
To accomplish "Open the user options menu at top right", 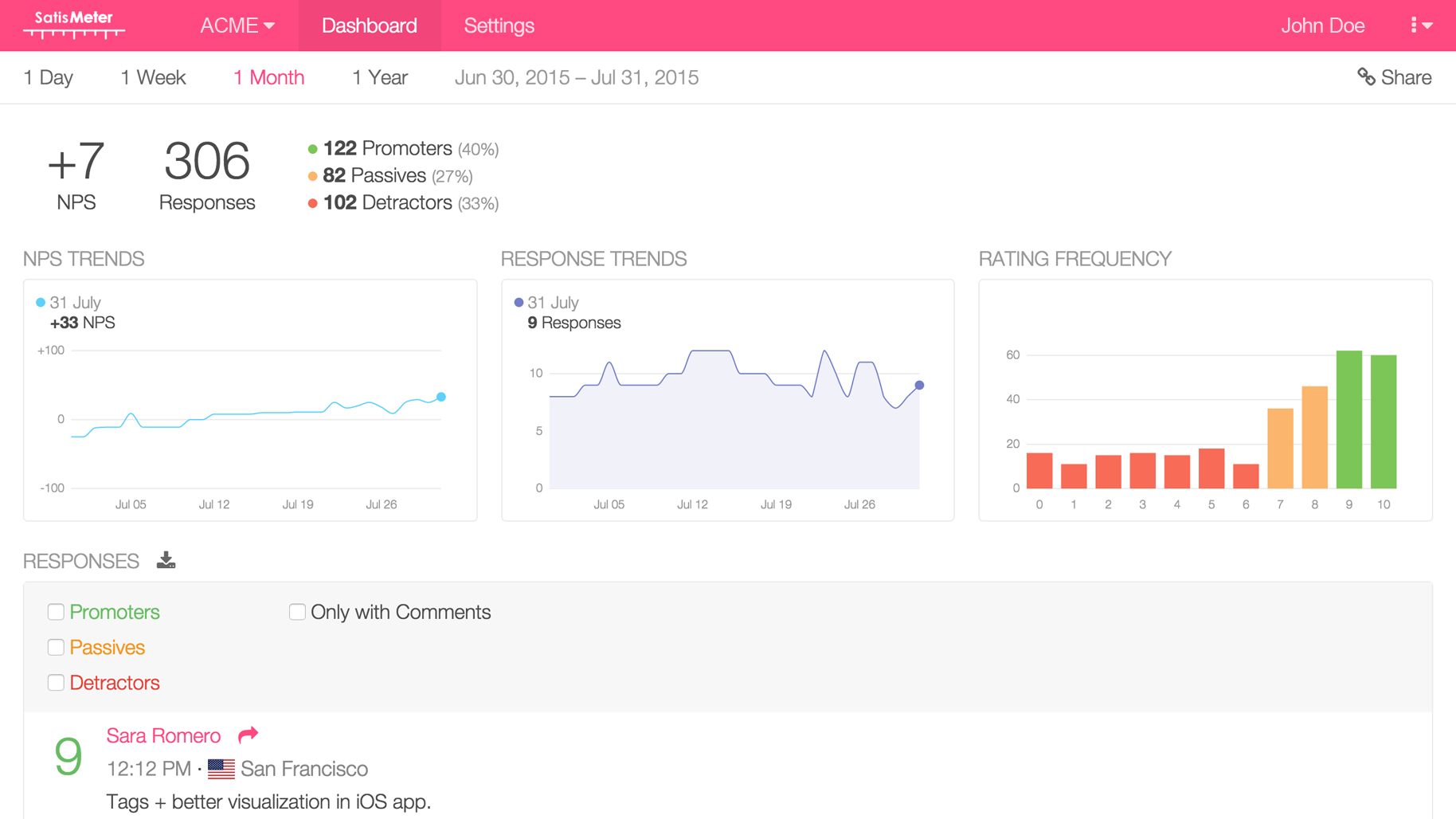I will tap(1420, 25).
